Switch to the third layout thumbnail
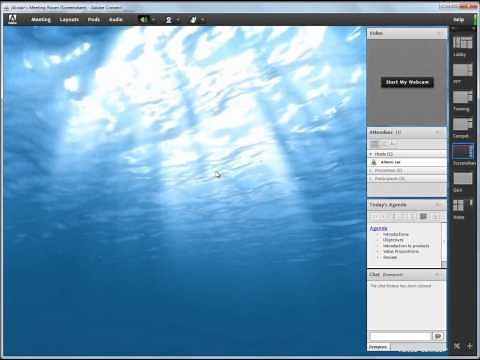The image size is (480, 360). 462,97
